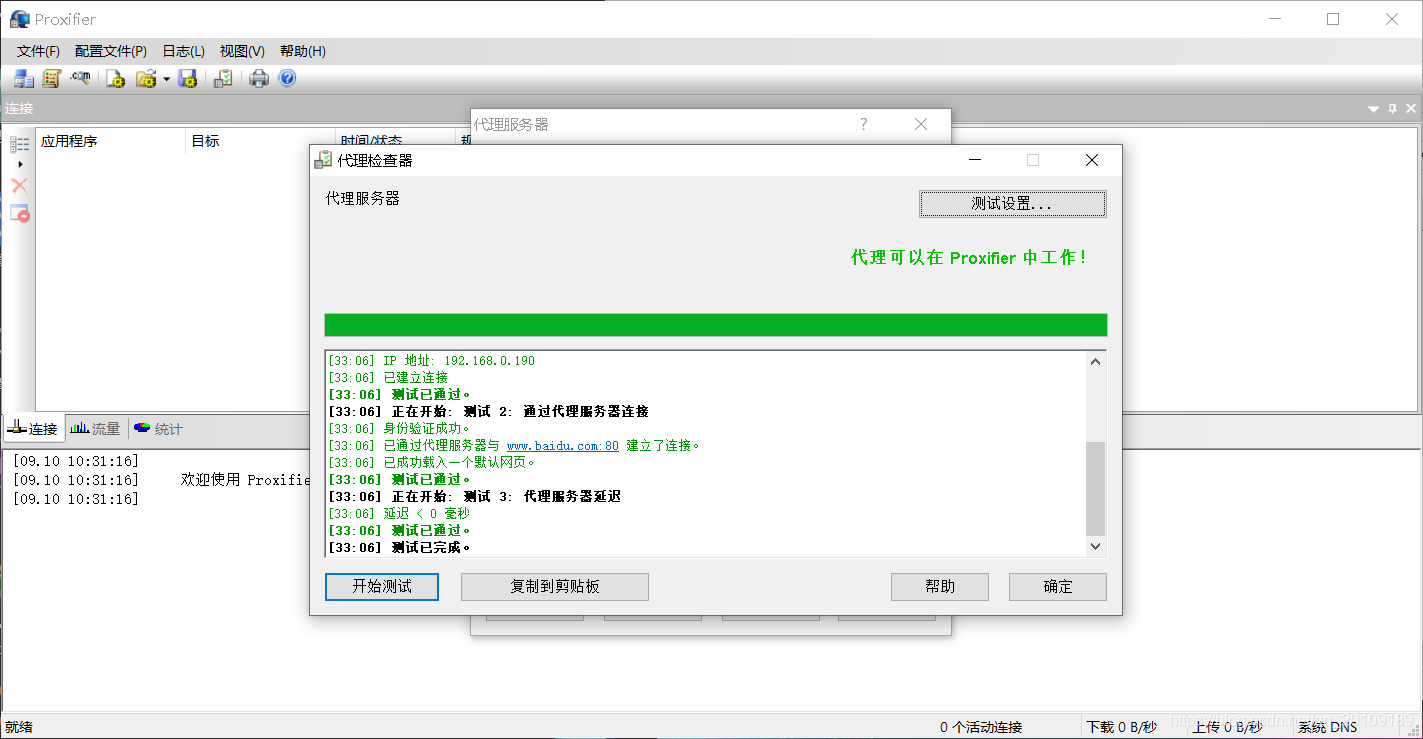Click 代理可以在 Proxifier 中工作! message
This screenshot has width=1423, height=739.
coord(969,258)
